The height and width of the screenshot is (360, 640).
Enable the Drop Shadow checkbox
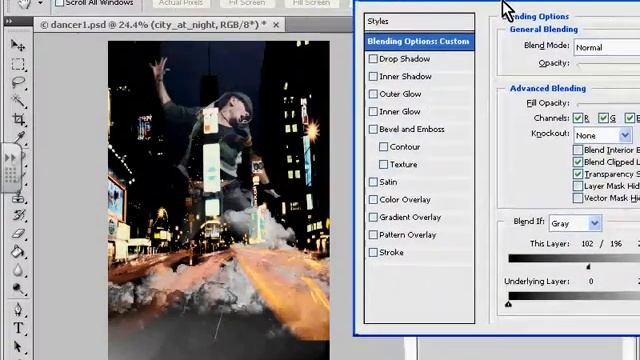click(373, 59)
